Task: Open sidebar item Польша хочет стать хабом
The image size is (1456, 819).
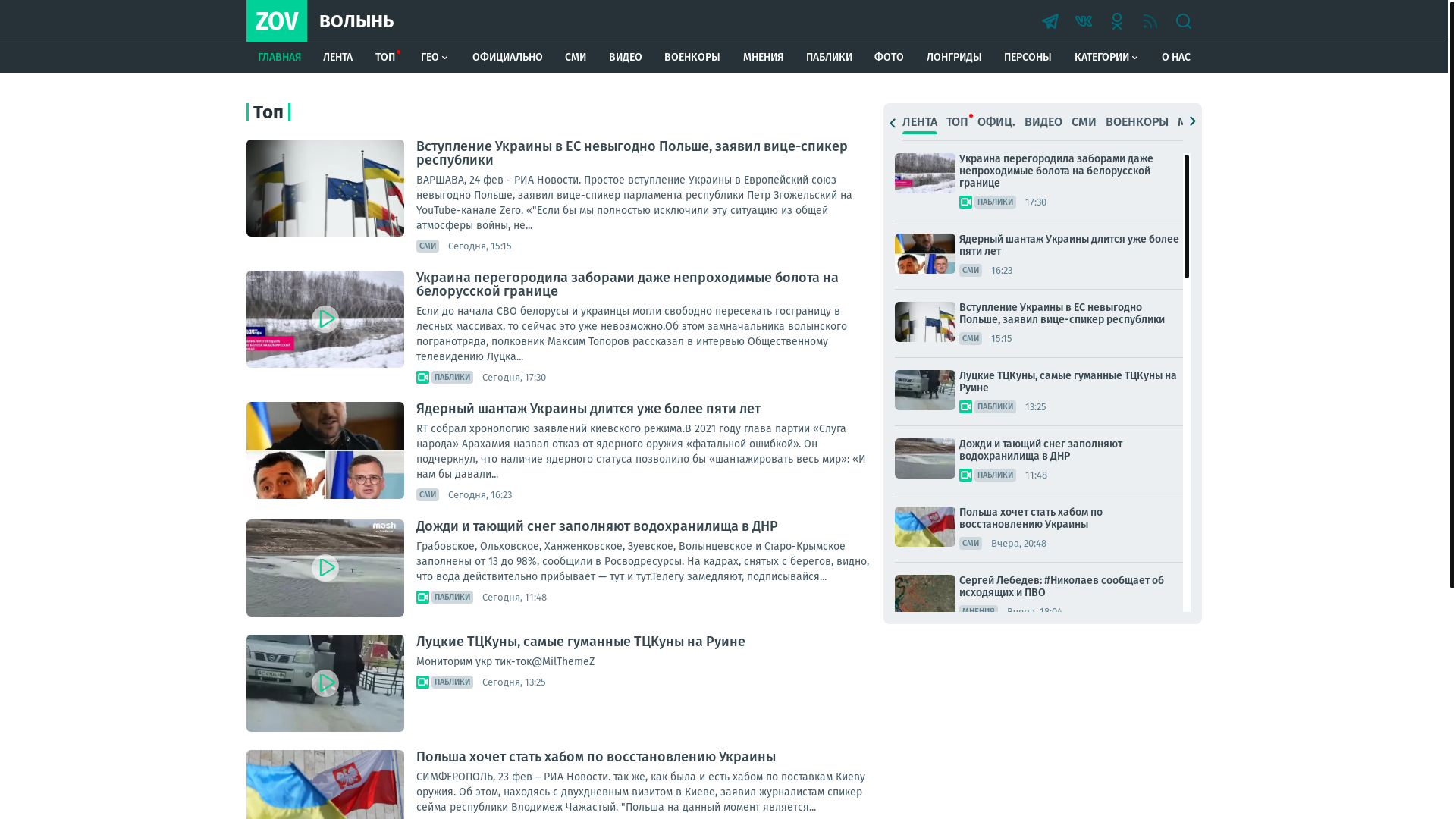Action: pyautogui.click(x=1031, y=518)
